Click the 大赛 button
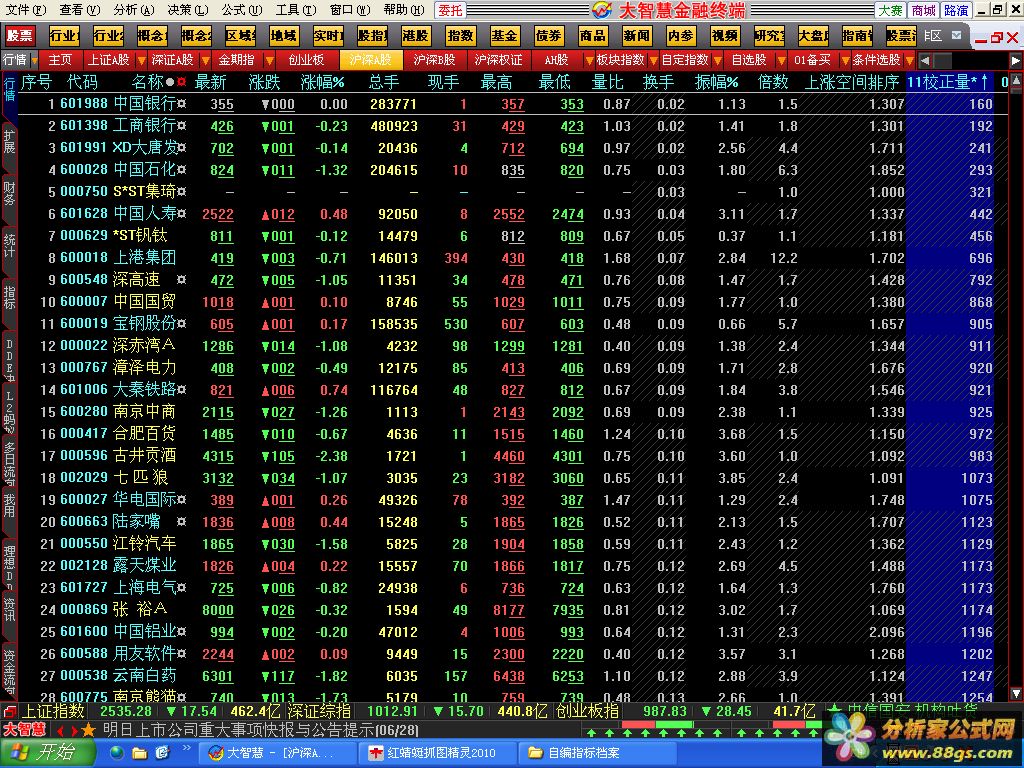 [890, 10]
